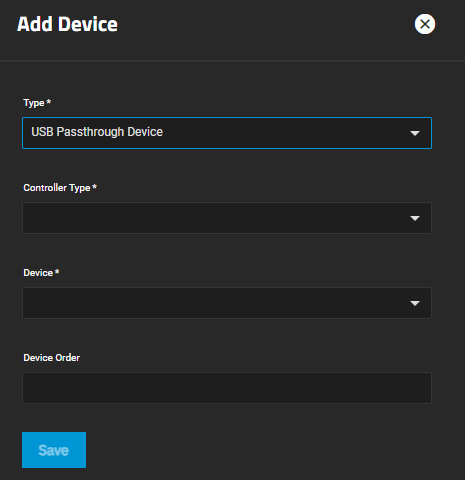Click the Save button
Viewport: 465px width, 480px height.
point(54,450)
